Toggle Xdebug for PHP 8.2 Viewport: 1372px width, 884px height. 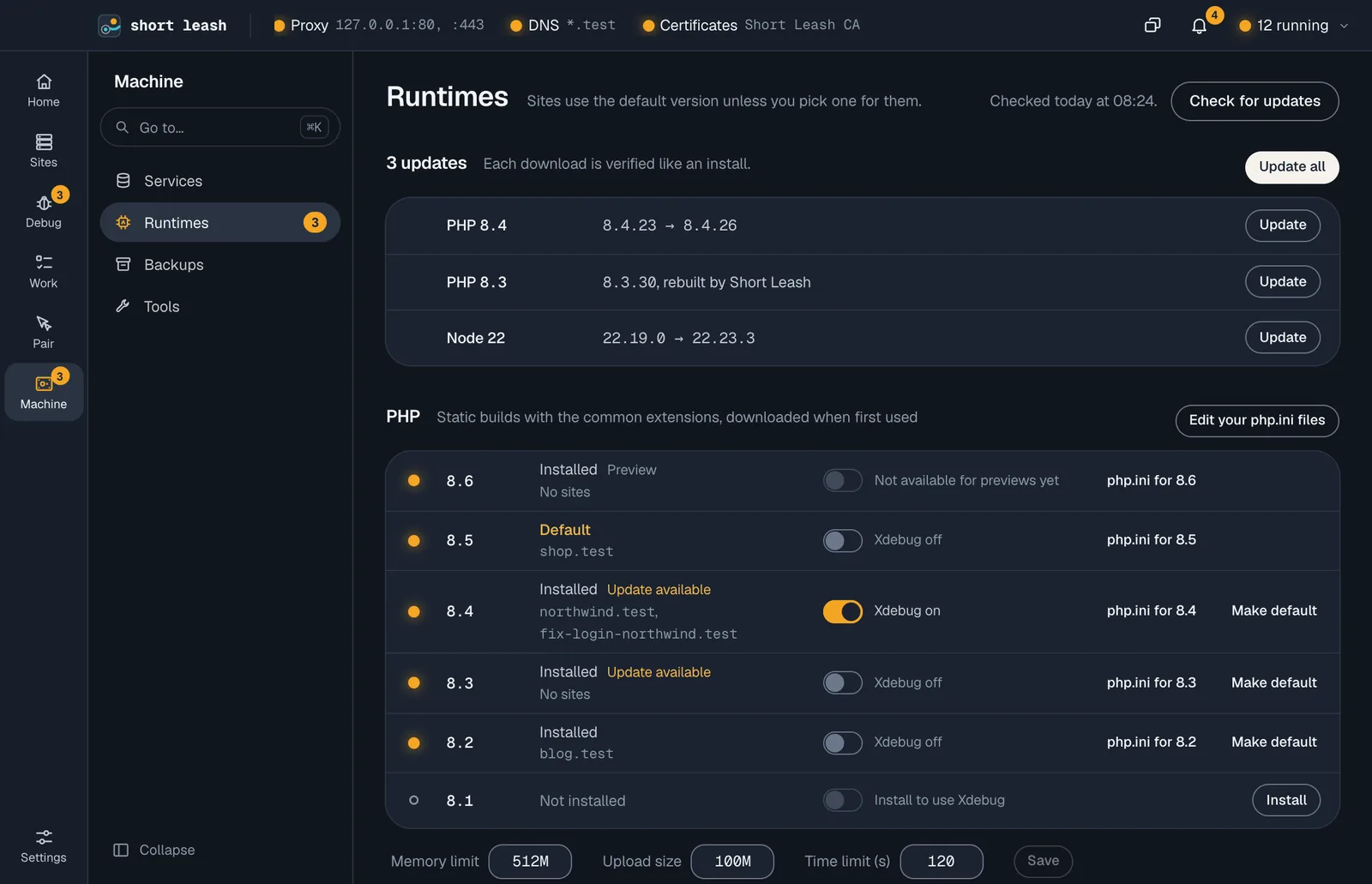coord(843,743)
